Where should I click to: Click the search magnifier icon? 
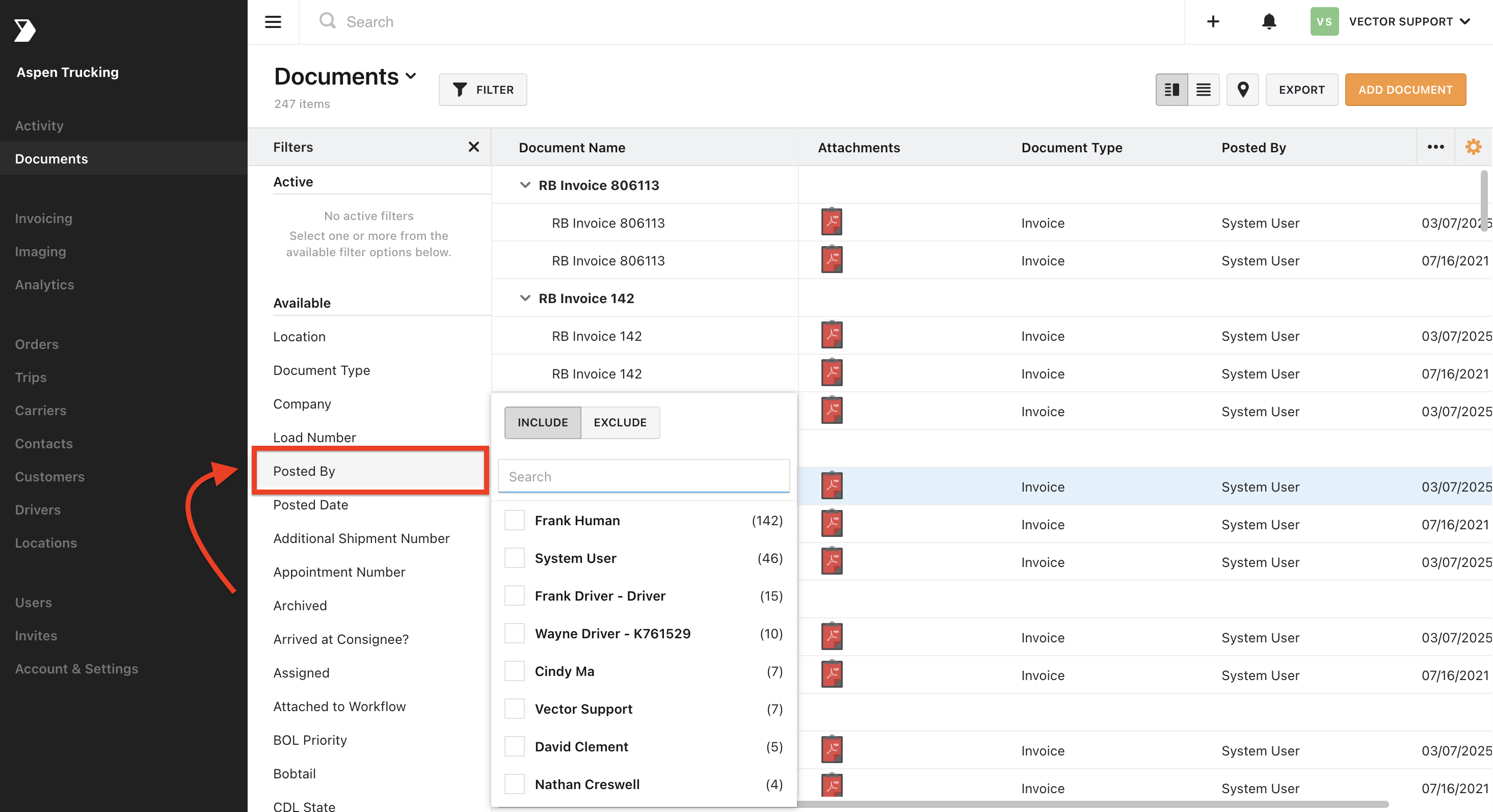328,21
